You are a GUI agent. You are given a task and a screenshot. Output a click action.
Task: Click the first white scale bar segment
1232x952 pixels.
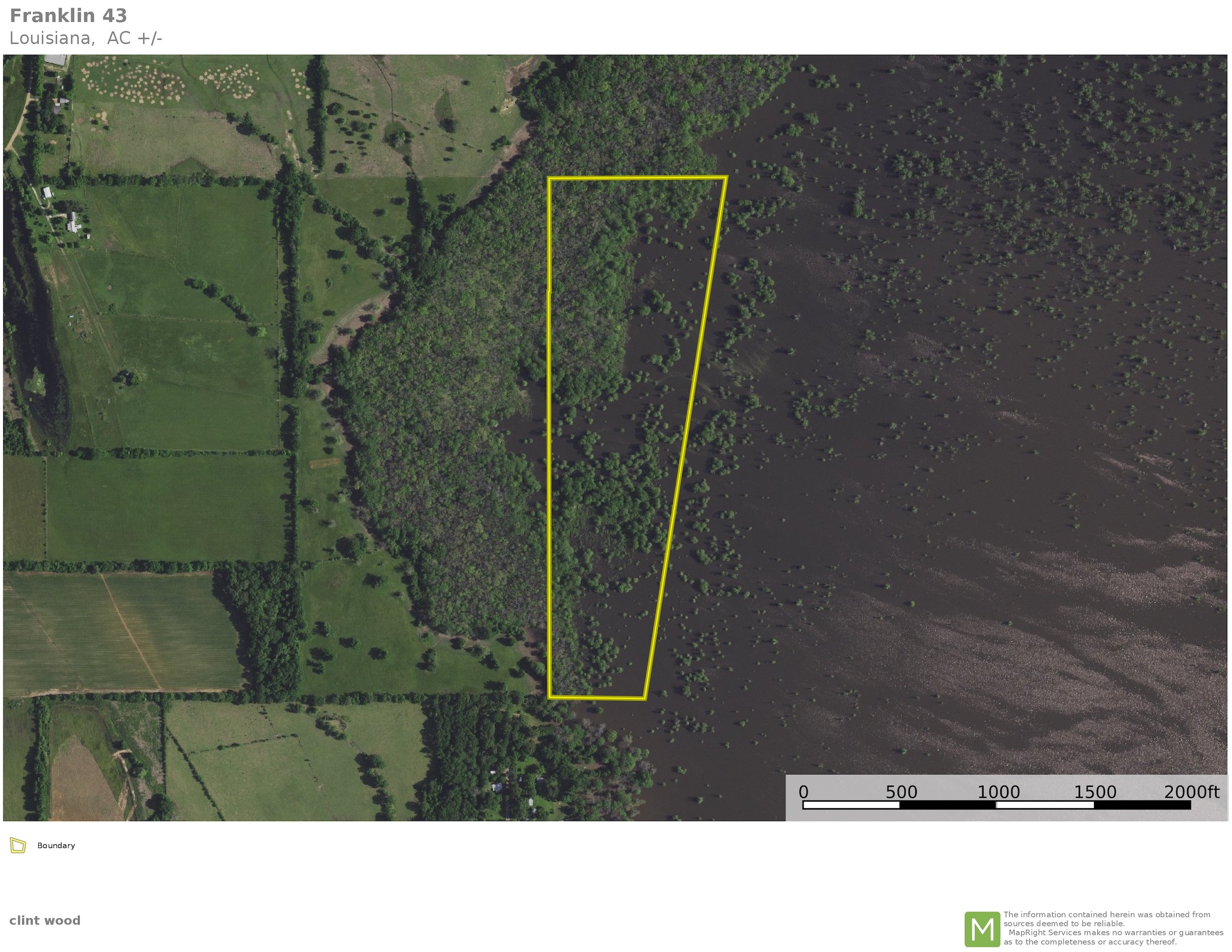[851, 805]
